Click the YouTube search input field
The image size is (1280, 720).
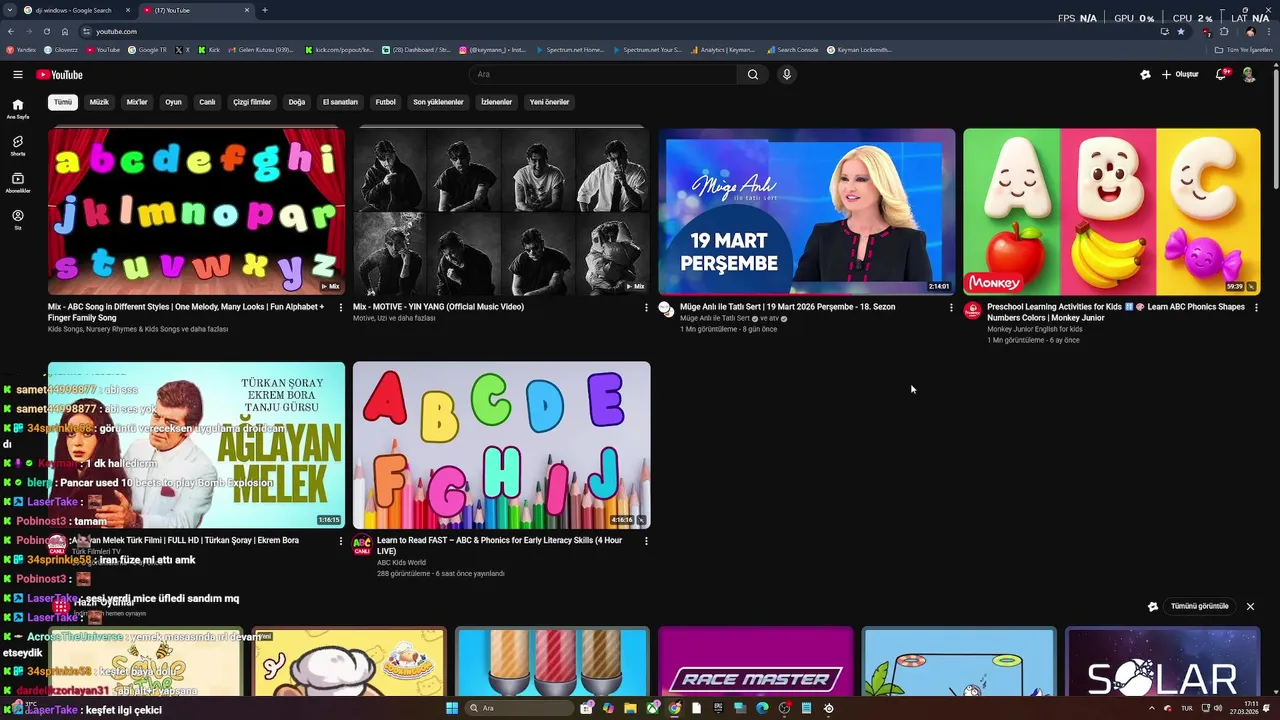coord(603,74)
